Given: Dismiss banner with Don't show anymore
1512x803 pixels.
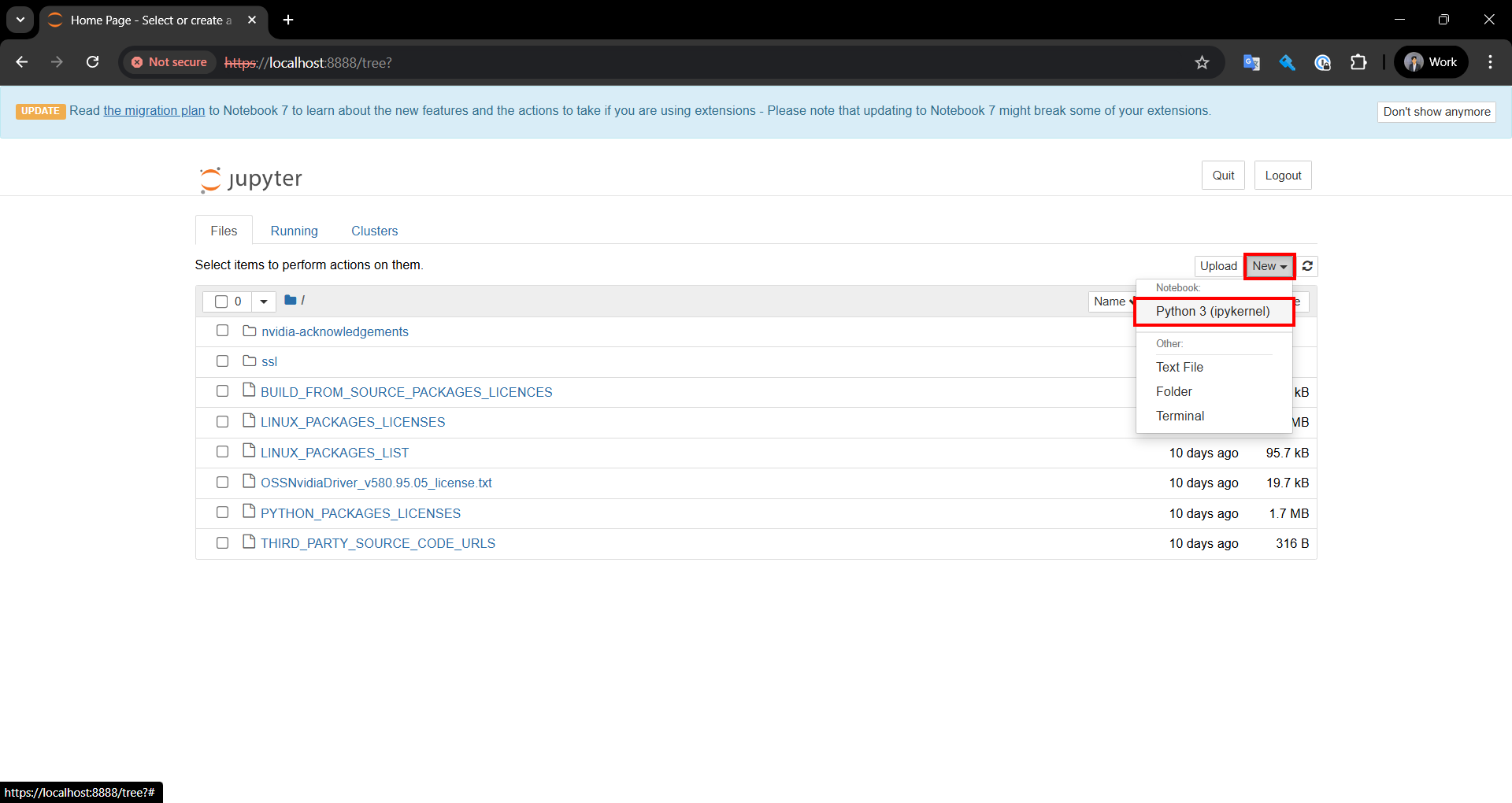Looking at the screenshot, I should click(1436, 112).
